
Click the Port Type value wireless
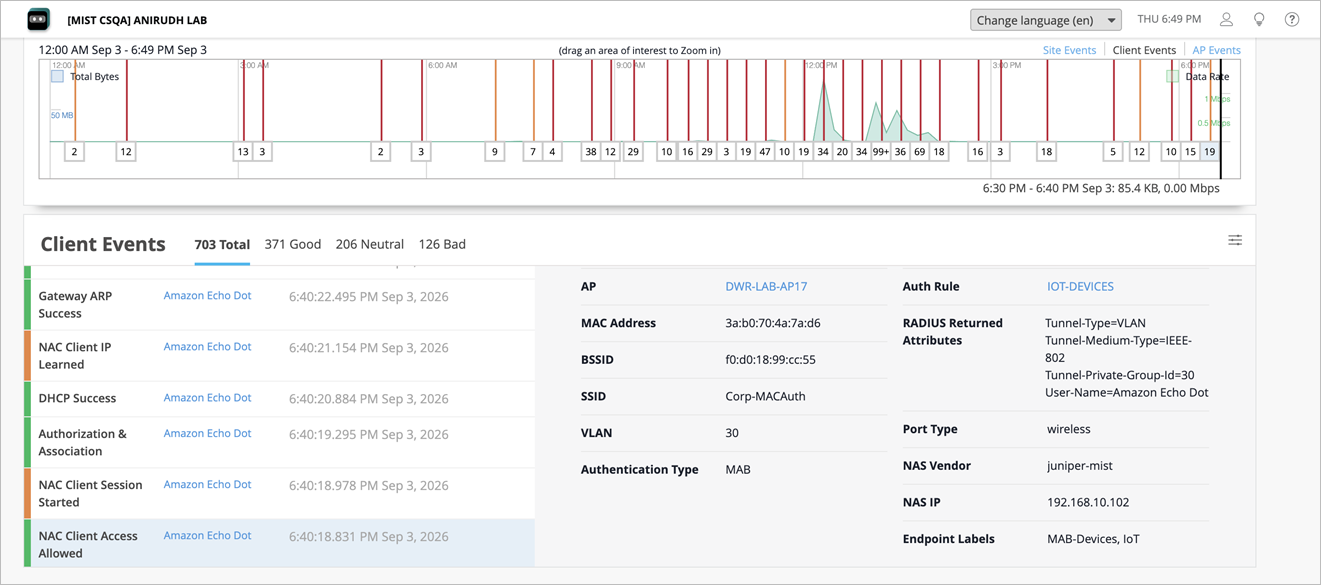click(1069, 429)
